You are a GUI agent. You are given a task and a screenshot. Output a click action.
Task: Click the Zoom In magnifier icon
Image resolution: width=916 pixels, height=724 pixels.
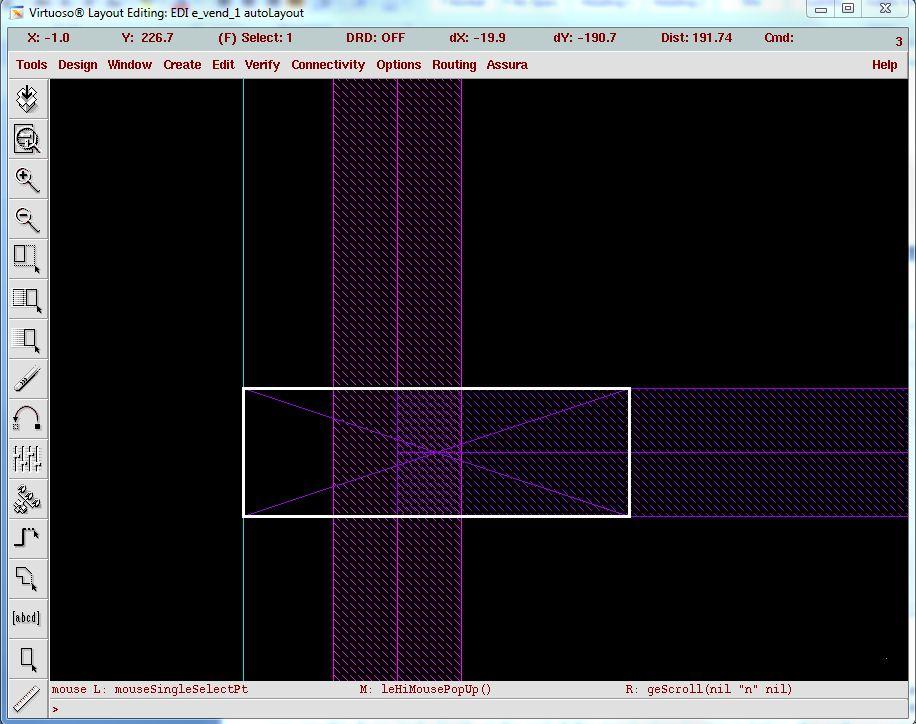[x=27, y=180]
